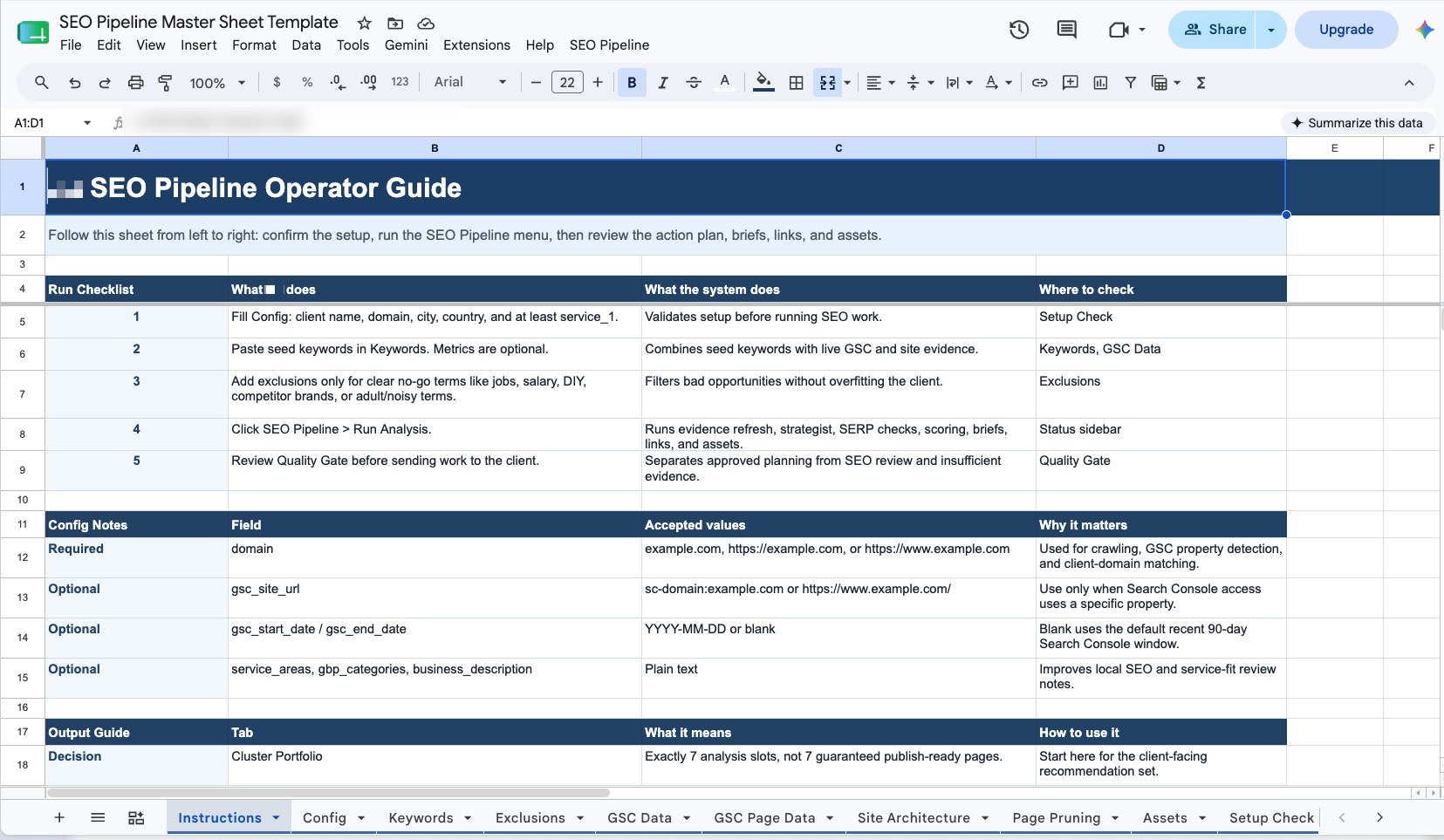Open number format 123 menu
1444x840 pixels.
400,82
